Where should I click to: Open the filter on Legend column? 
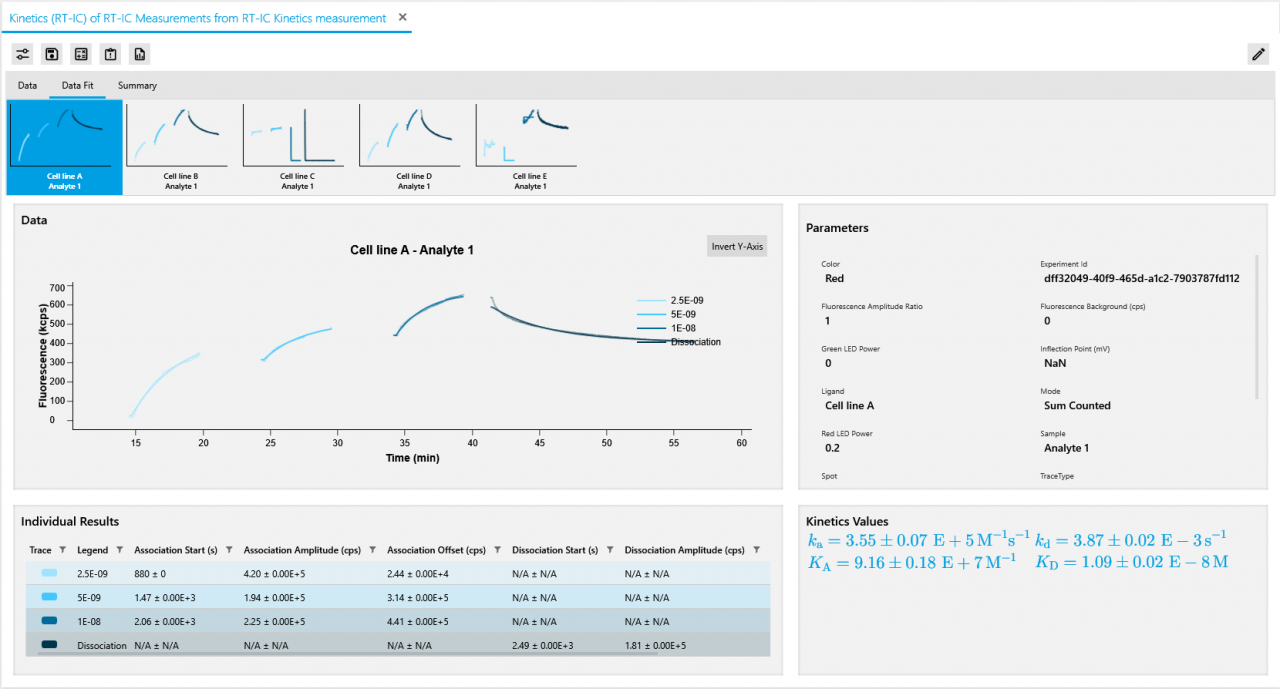pos(119,550)
